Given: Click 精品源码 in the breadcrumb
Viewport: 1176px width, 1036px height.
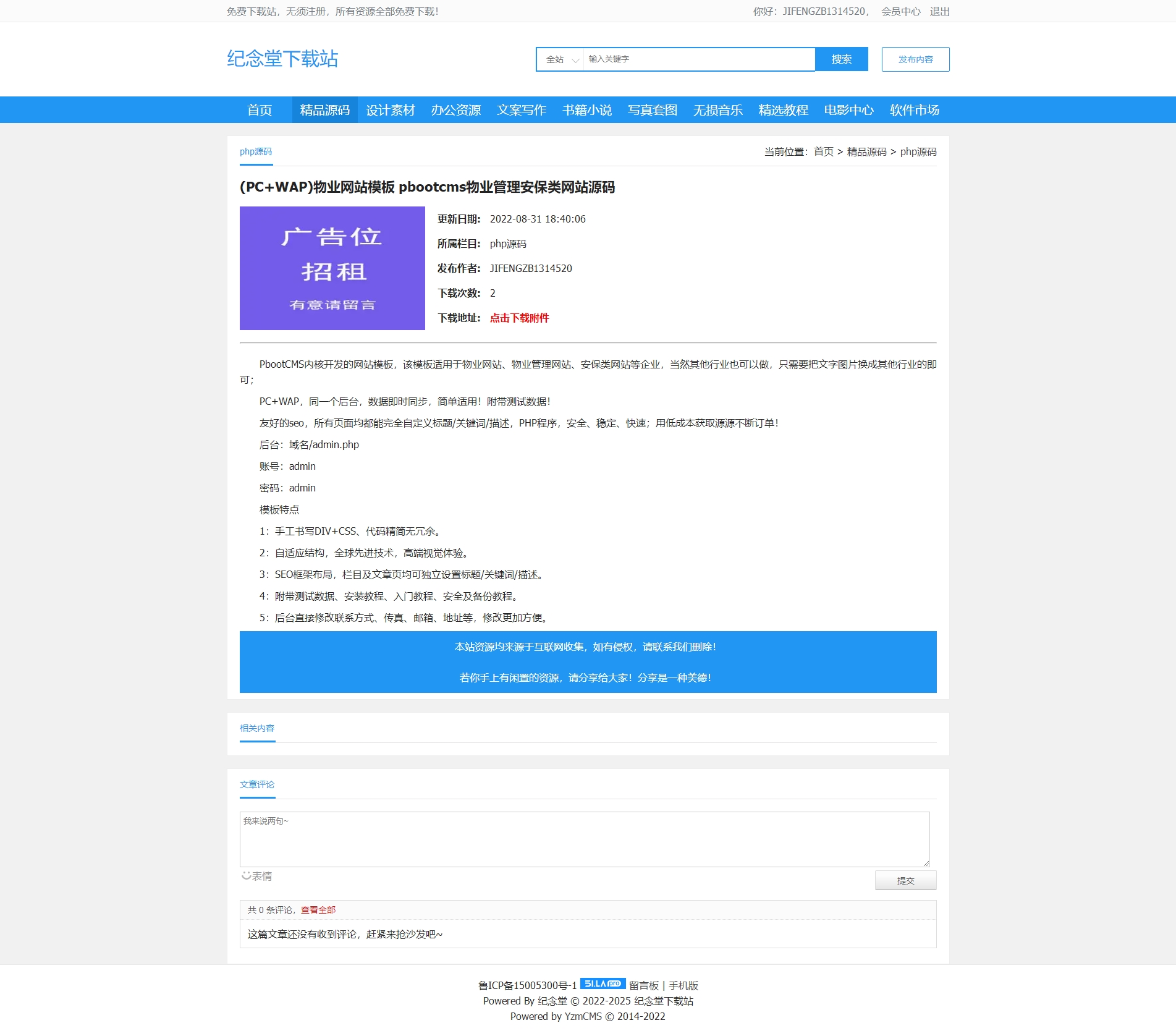Looking at the screenshot, I should [866, 151].
